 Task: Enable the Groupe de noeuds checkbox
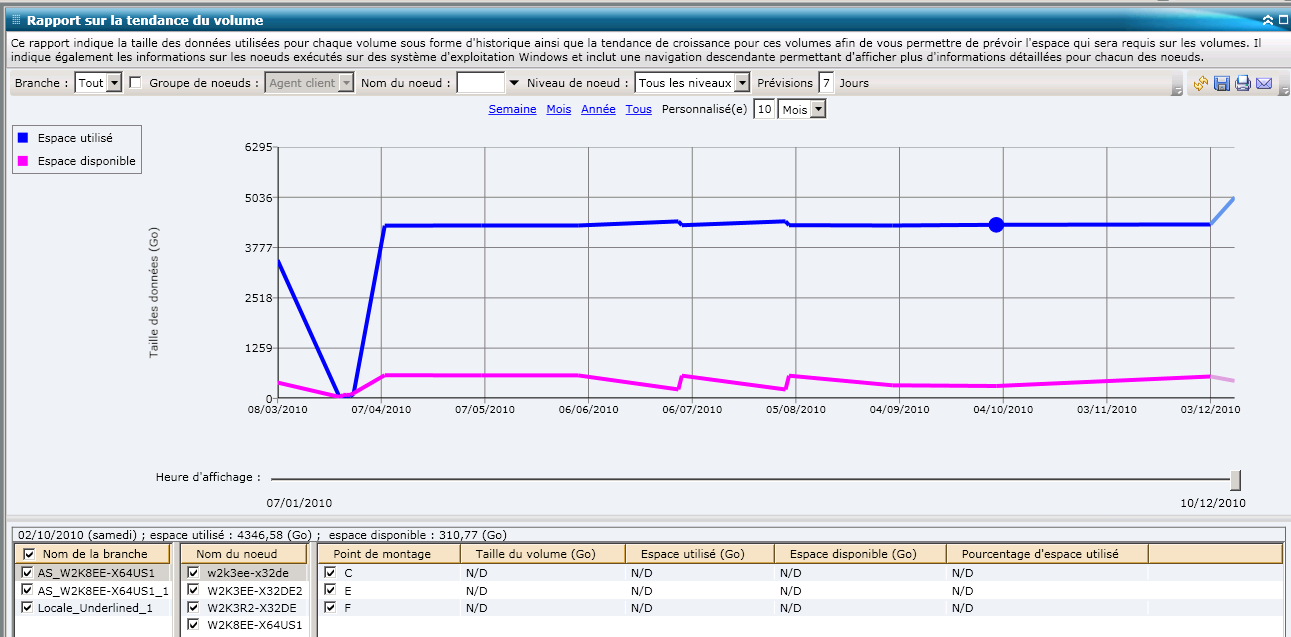point(136,83)
